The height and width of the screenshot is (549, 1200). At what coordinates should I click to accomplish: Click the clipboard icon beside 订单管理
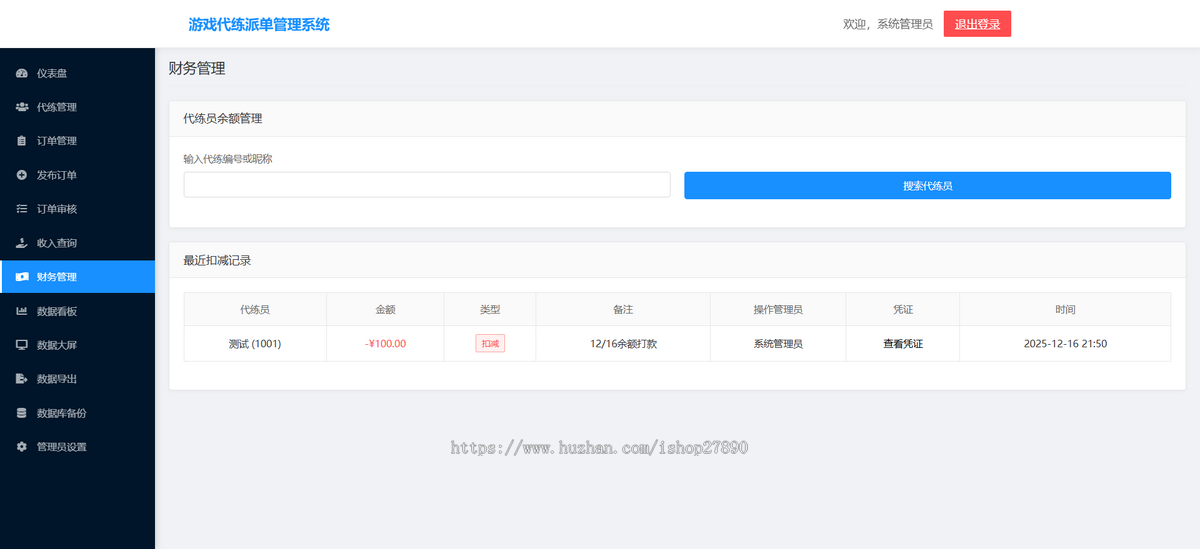[22, 141]
